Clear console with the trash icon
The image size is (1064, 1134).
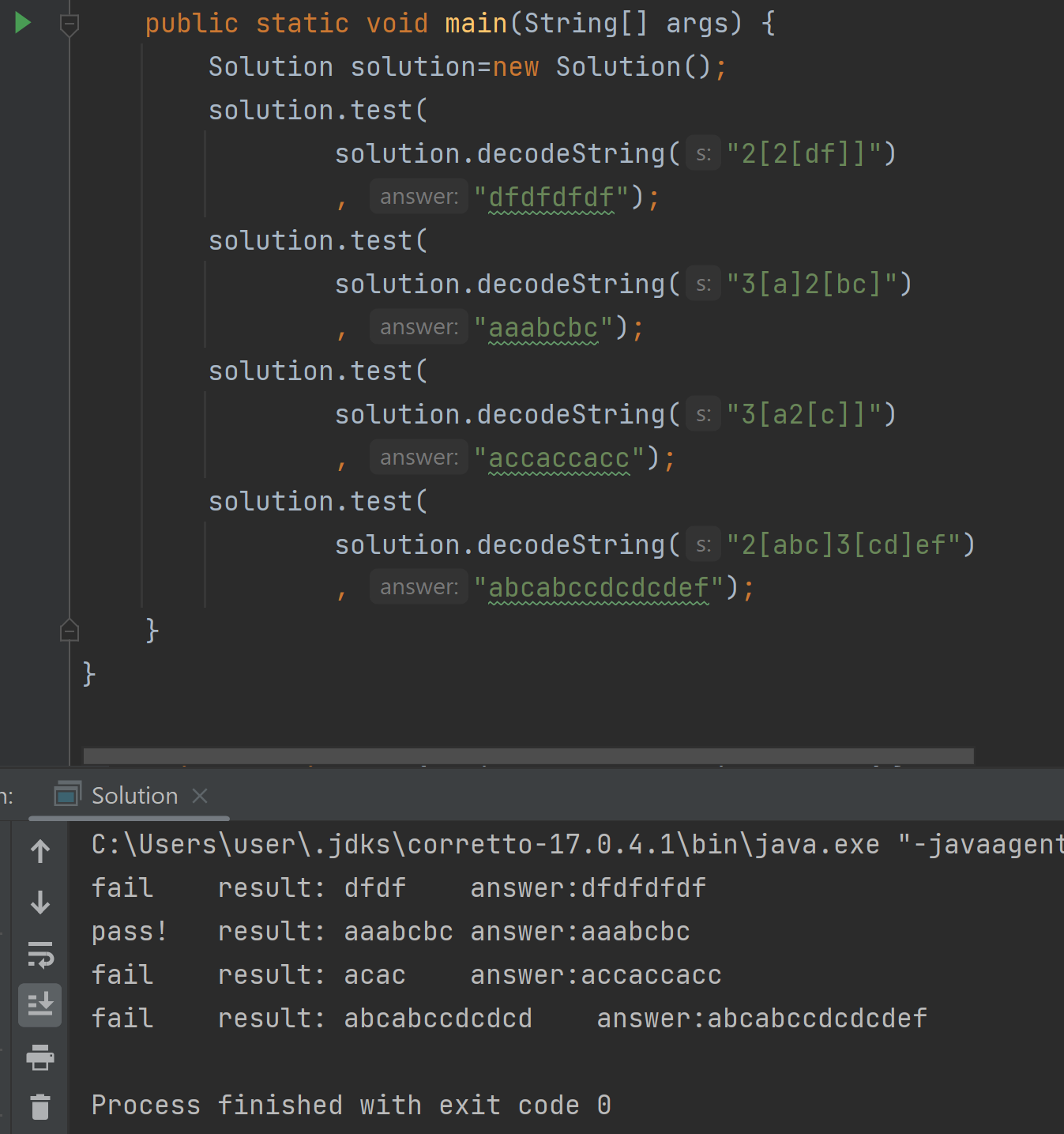point(40,1106)
